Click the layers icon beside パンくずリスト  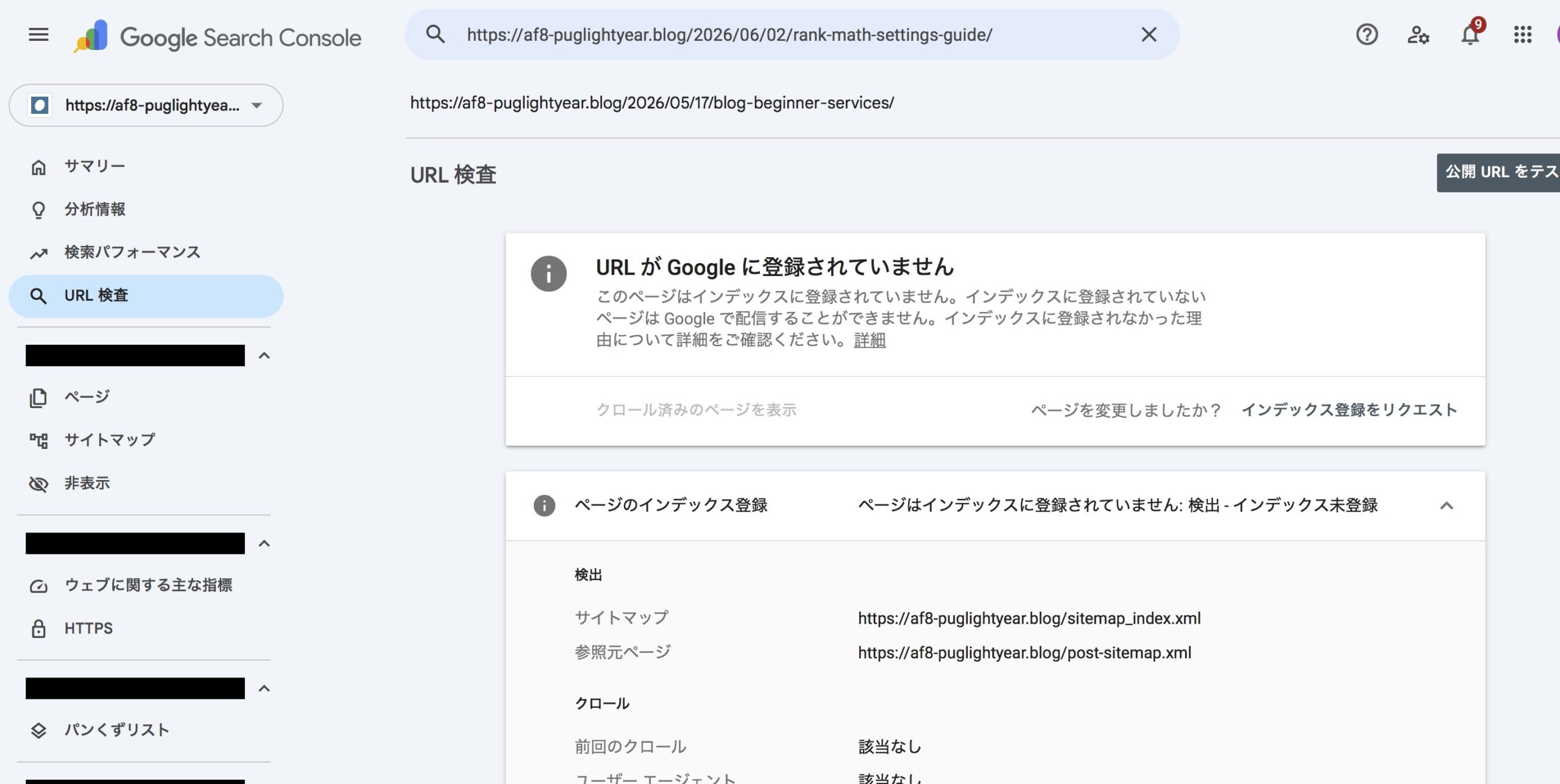click(x=38, y=730)
